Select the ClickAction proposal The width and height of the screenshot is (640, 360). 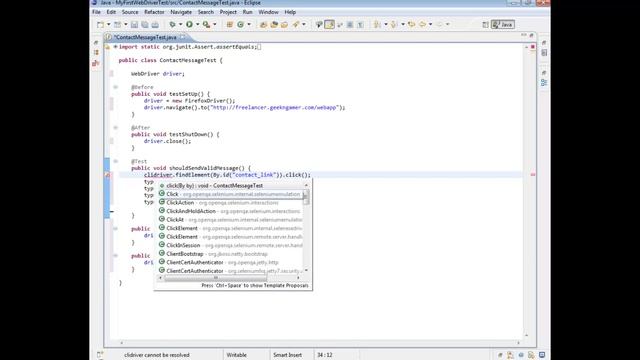click(x=231, y=203)
